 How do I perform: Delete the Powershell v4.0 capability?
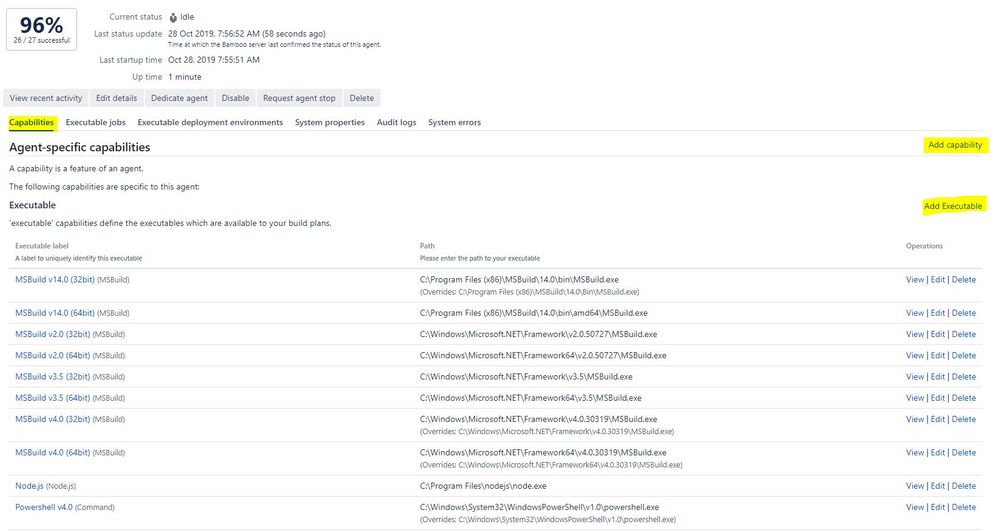click(964, 507)
